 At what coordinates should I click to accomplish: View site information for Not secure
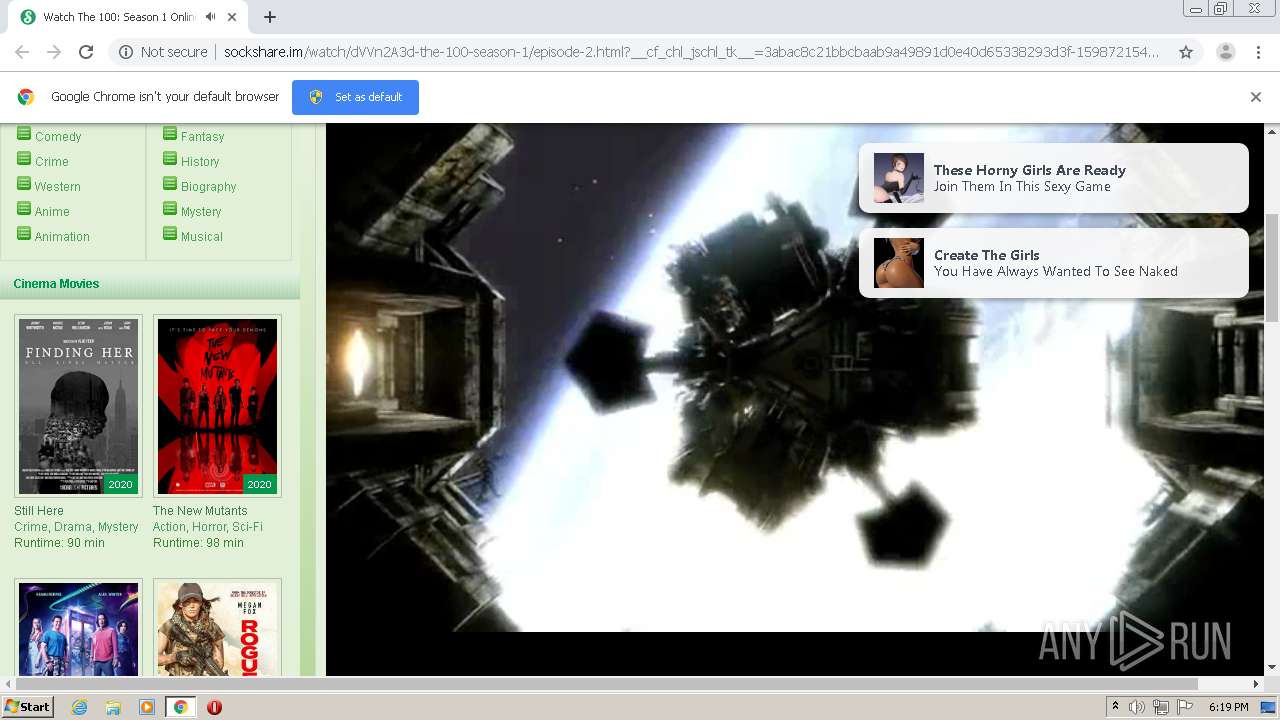click(164, 52)
